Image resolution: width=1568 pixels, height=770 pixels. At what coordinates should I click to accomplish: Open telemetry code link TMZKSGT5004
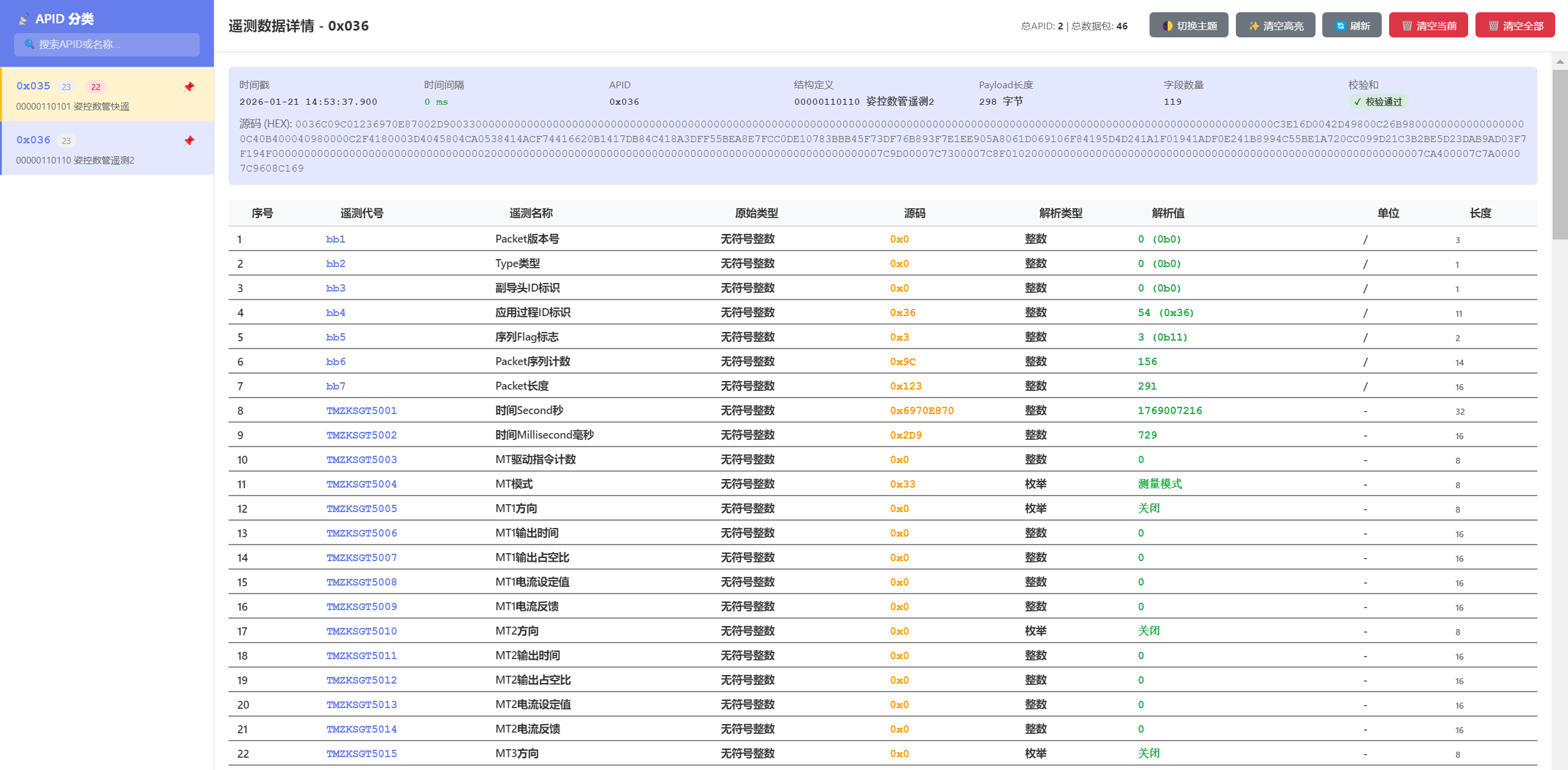tap(361, 484)
